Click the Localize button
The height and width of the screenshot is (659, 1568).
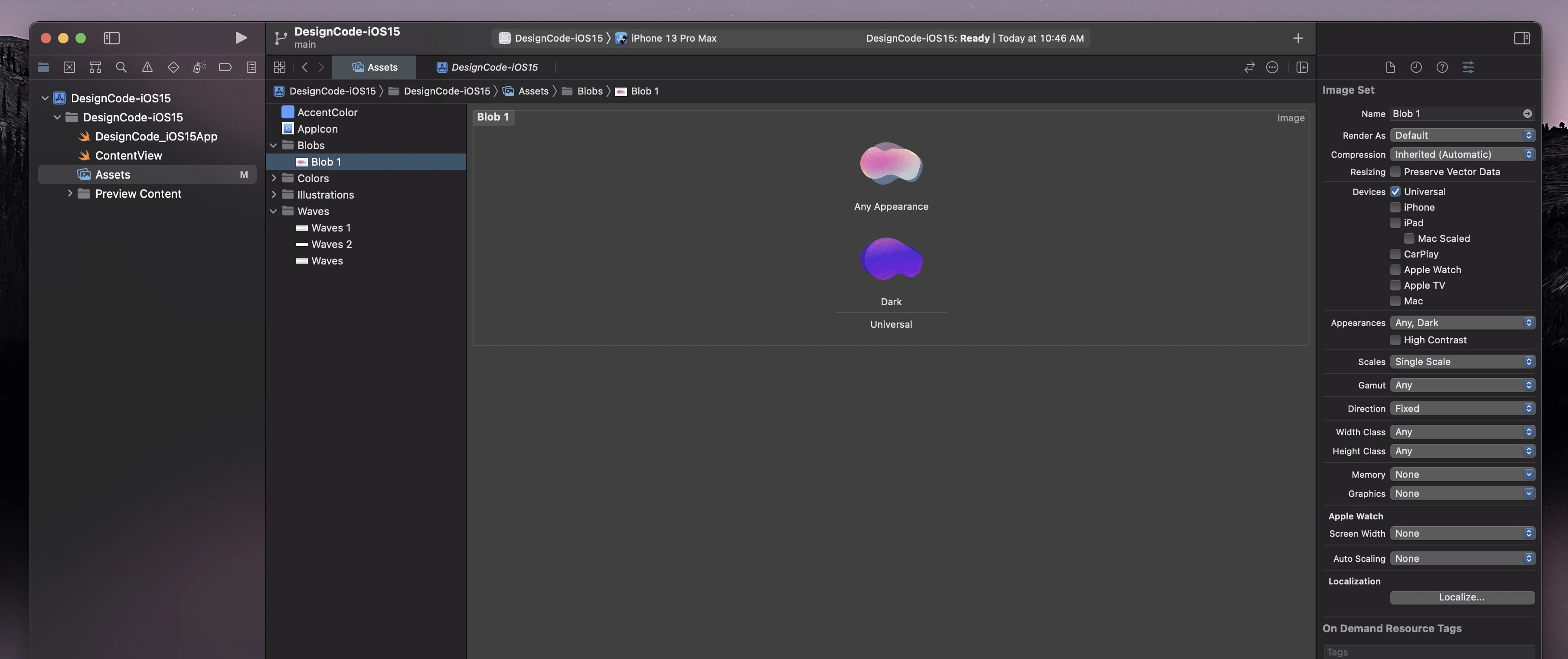1462,597
